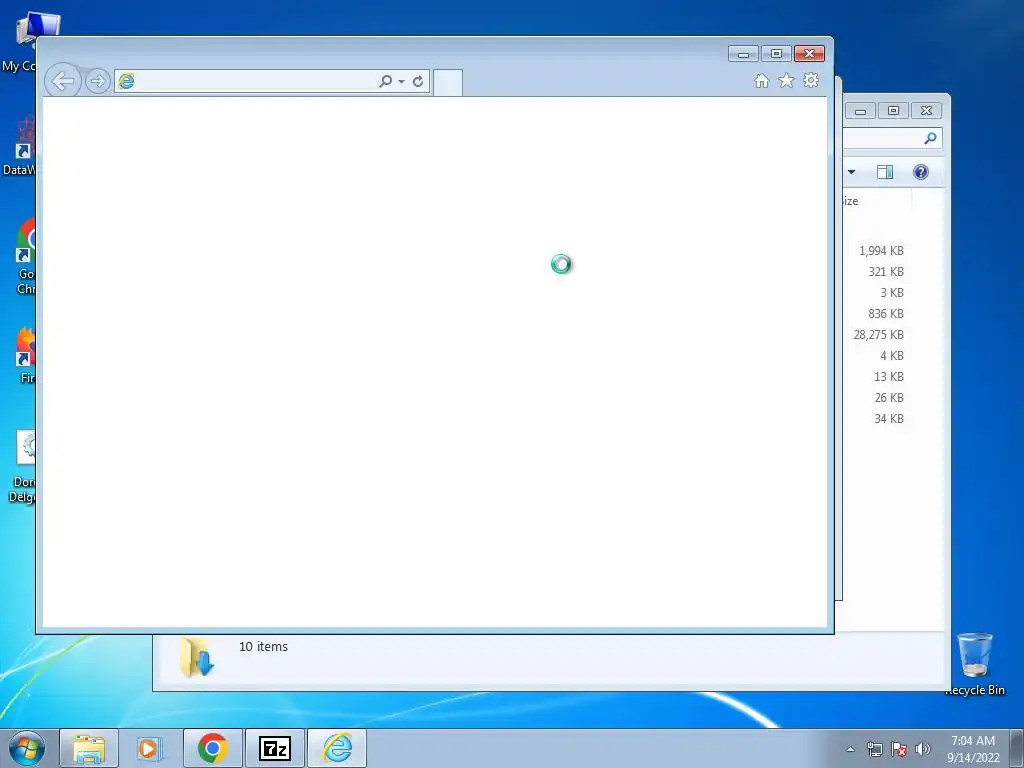Go forward in Internet Explorer
This screenshot has width=1024, height=768.
[98, 81]
